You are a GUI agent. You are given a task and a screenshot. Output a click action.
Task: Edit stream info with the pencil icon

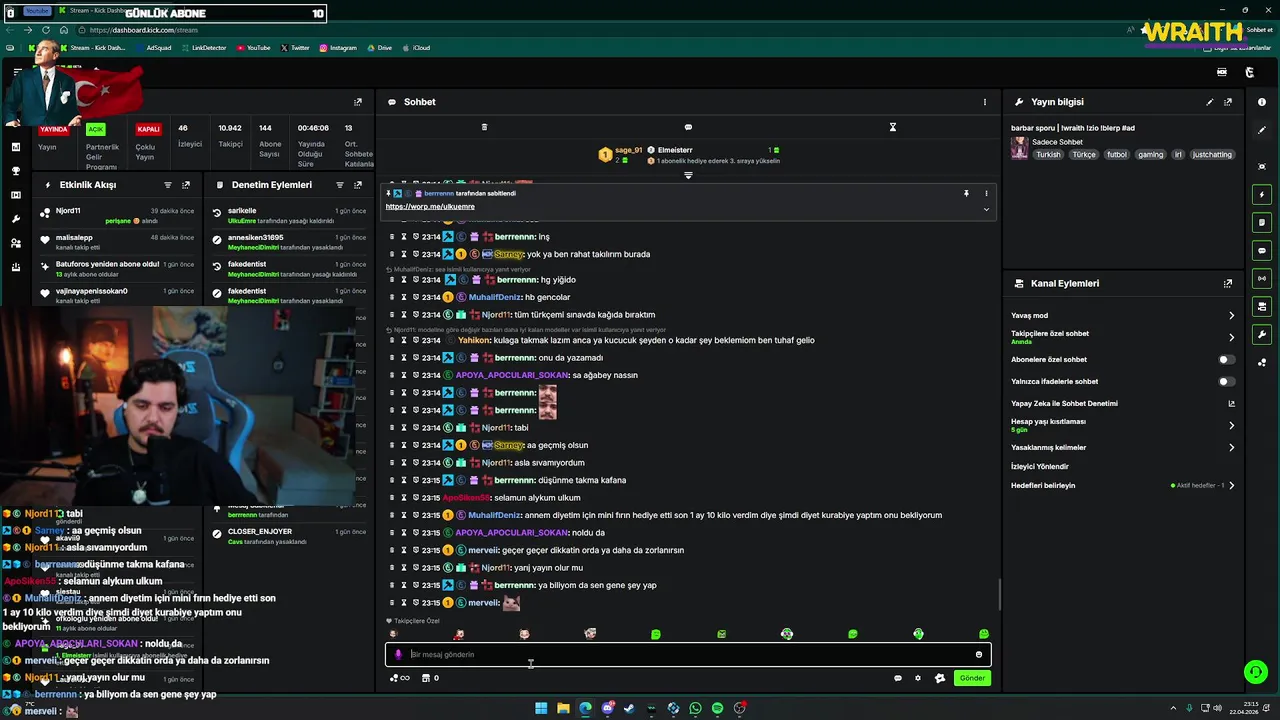1210,102
